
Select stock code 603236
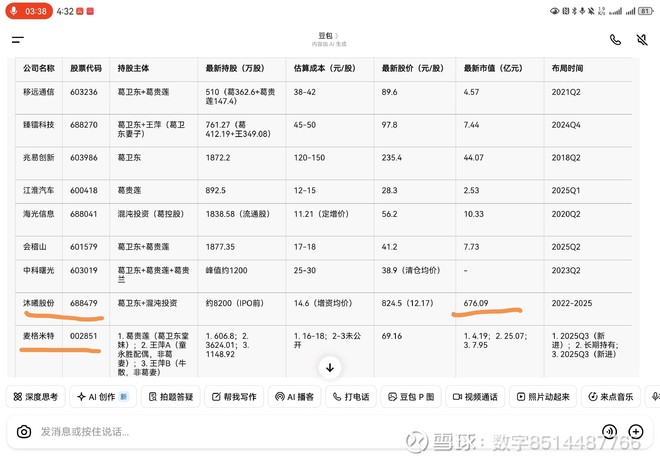[84, 92]
